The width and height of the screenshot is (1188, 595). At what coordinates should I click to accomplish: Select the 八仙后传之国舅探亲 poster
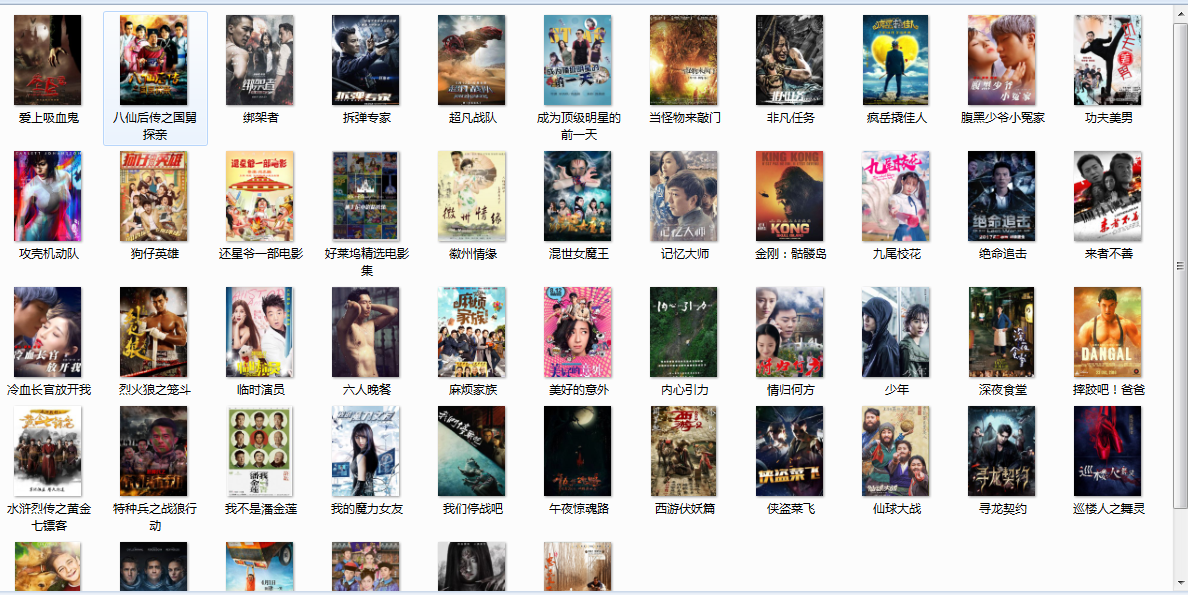[x=154, y=60]
